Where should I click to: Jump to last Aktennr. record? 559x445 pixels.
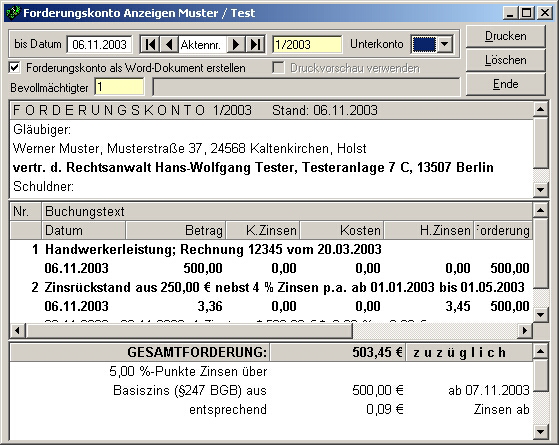pyautogui.click(x=255, y=45)
